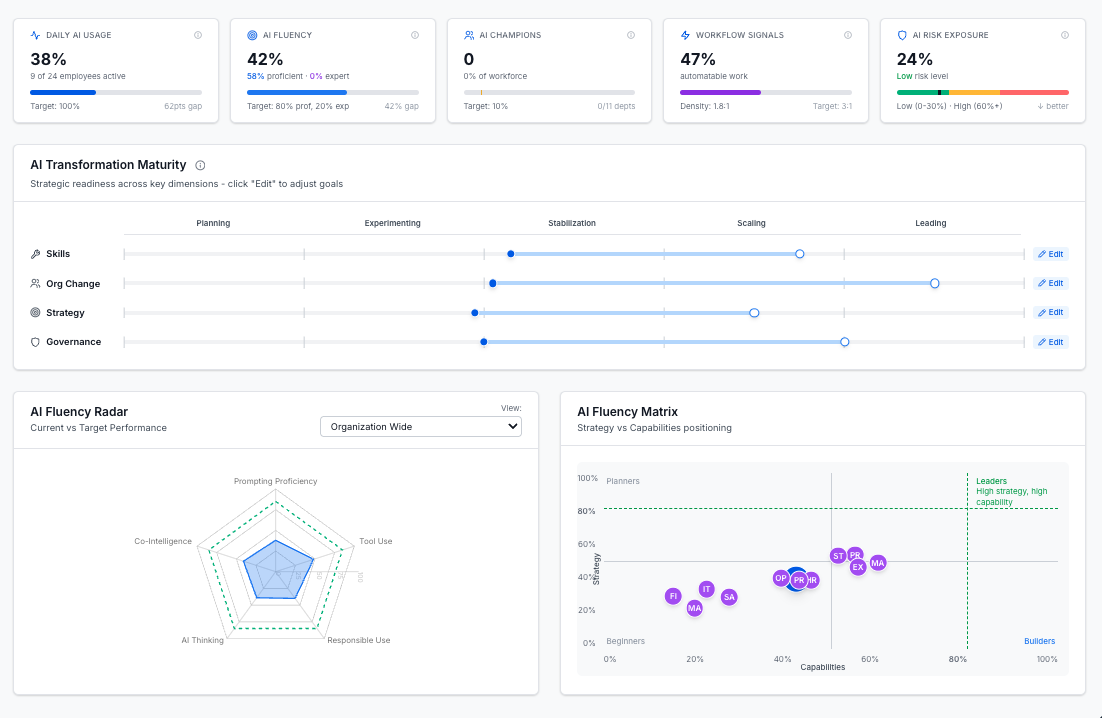Click the Org Change target slider handle
Image resolution: width=1102 pixels, height=718 pixels.
point(935,283)
